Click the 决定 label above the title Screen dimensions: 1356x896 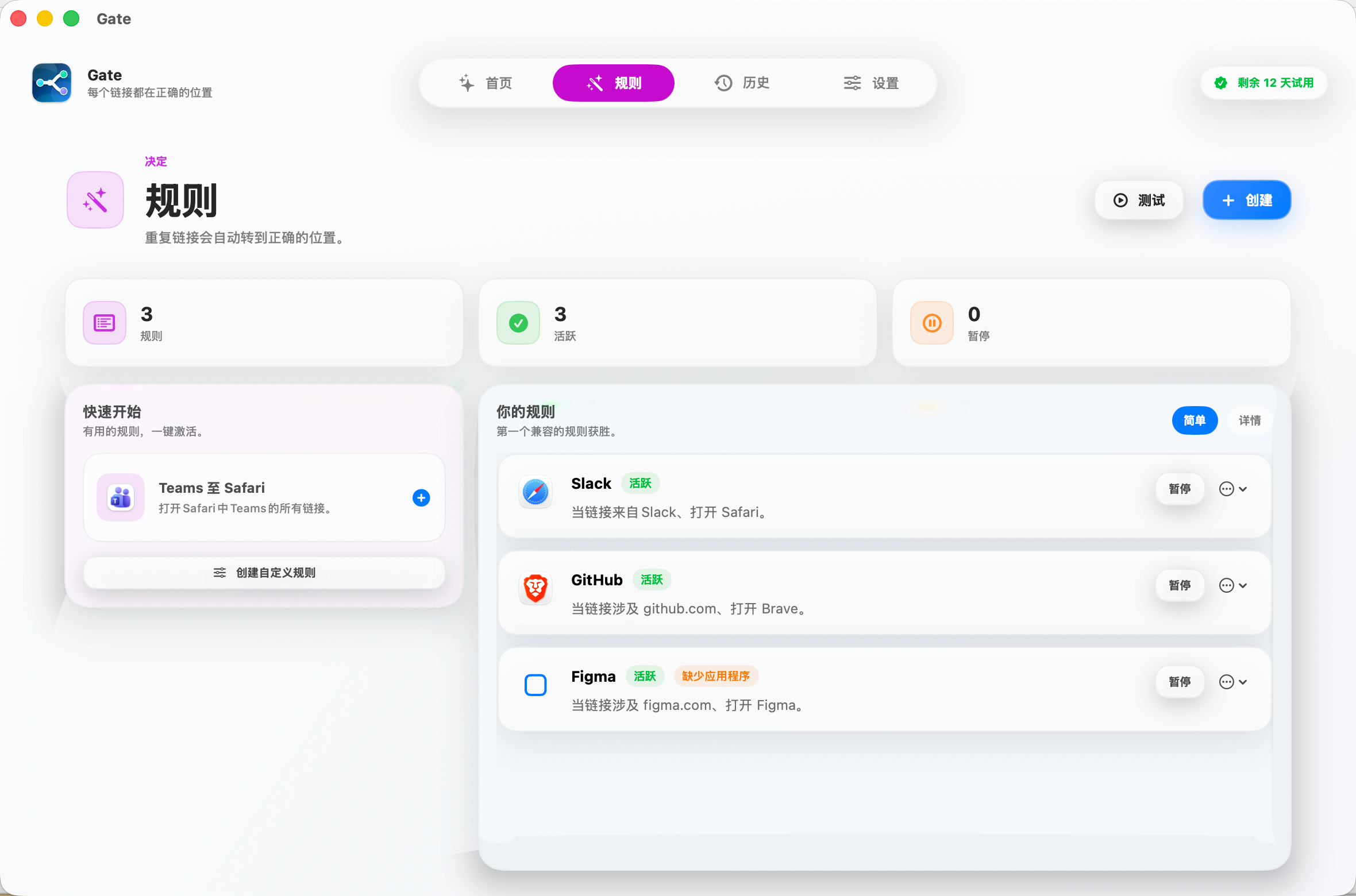coord(156,161)
